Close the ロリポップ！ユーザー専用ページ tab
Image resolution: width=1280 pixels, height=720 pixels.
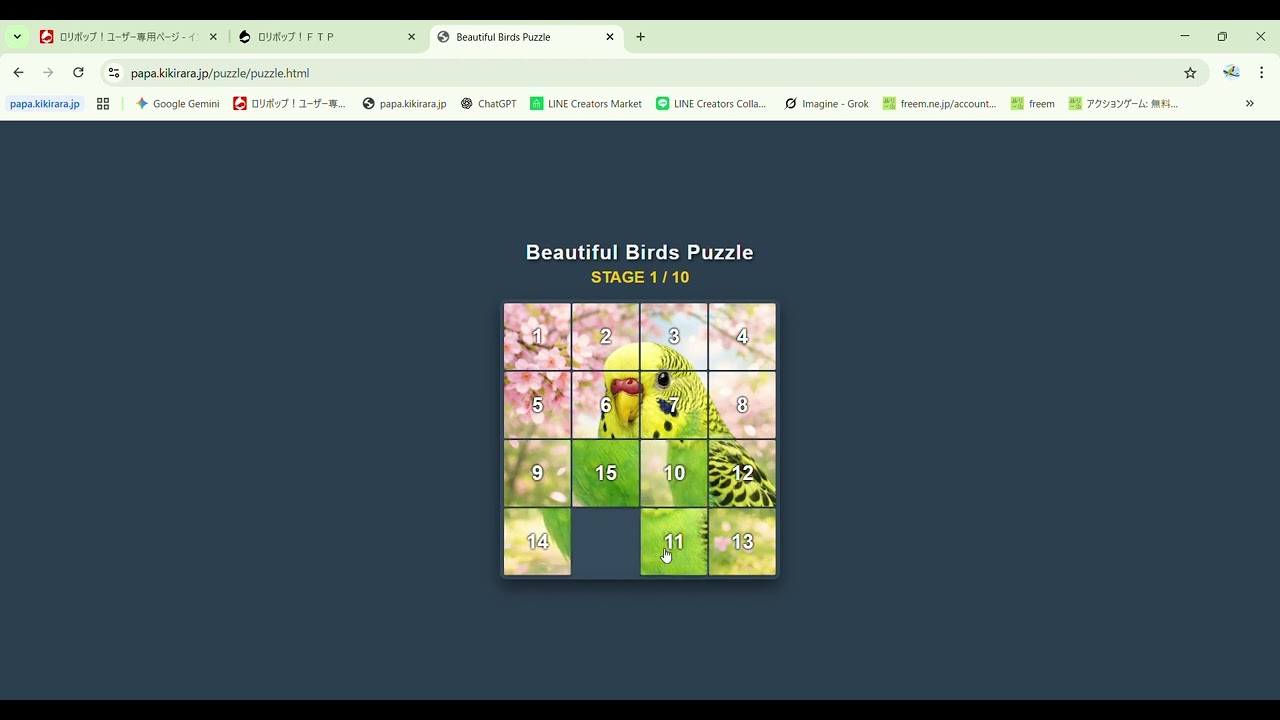pyautogui.click(x=213, y=37)
